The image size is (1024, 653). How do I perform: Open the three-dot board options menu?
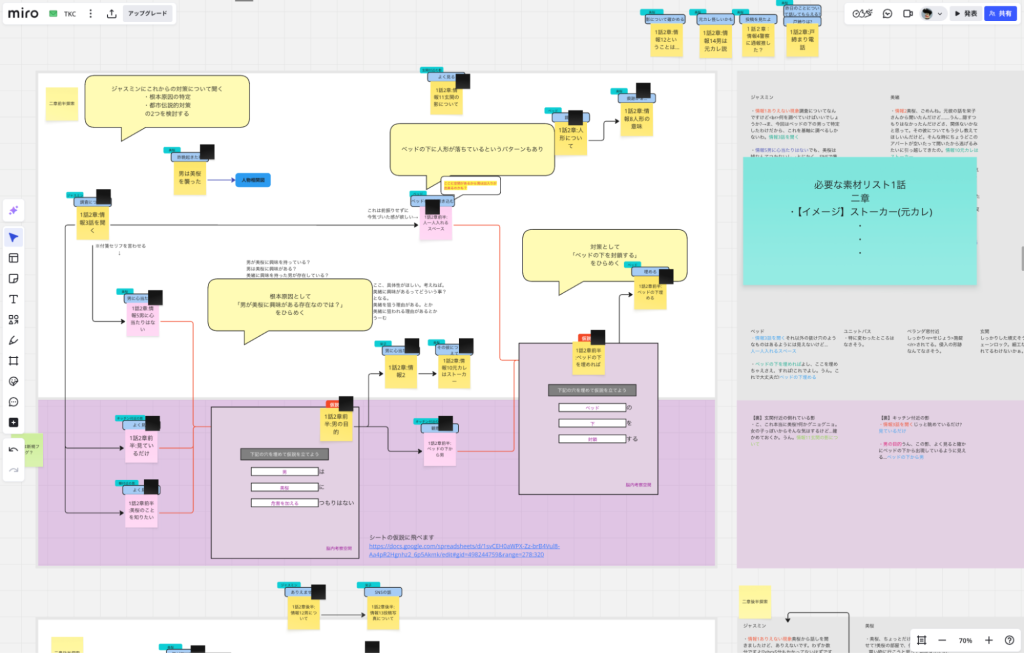90,14
